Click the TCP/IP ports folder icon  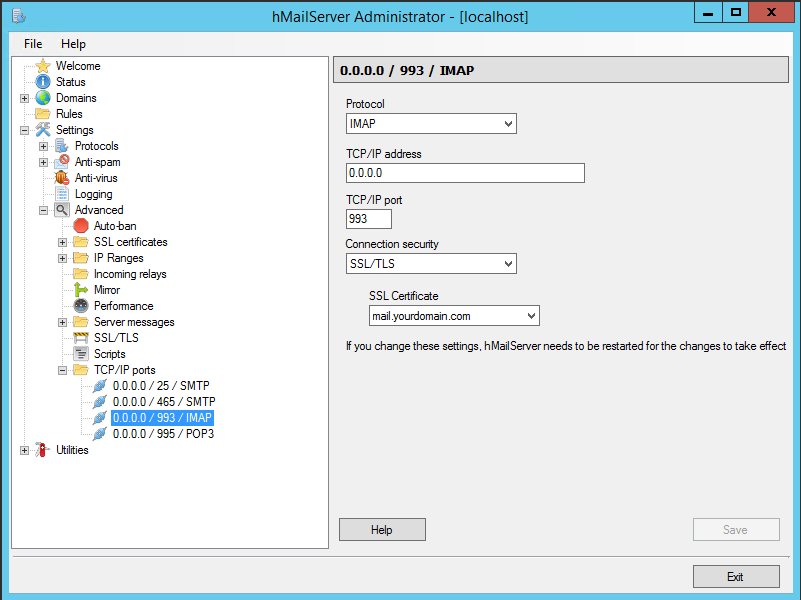(x=81, y=370)
